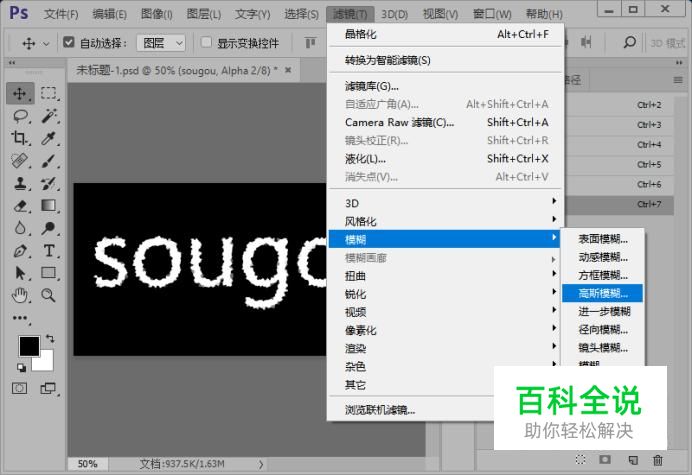Expand the 扭曲 submenu
The width and height of the screenshot is (692, 475).
coord(446,276)
